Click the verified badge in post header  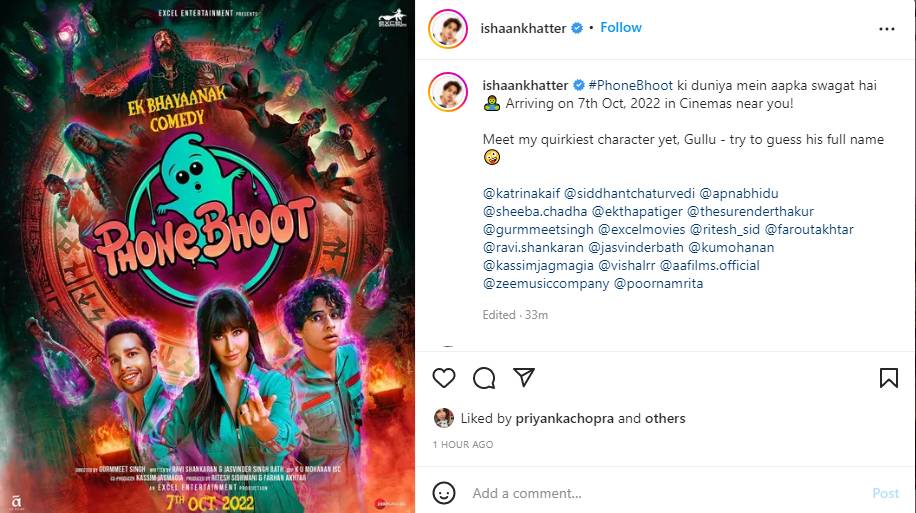point(577,28)
